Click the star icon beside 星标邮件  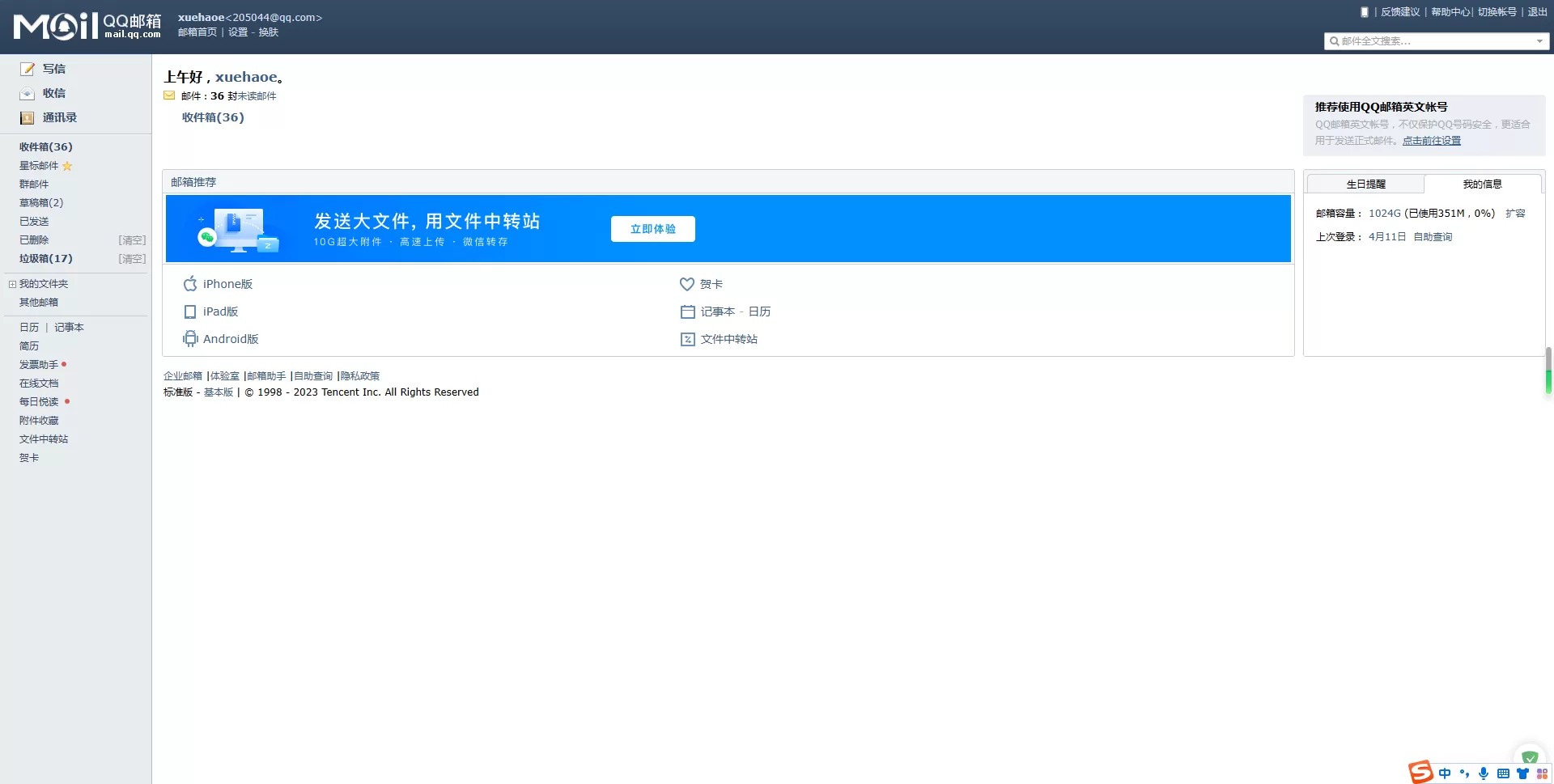(67, 166)
